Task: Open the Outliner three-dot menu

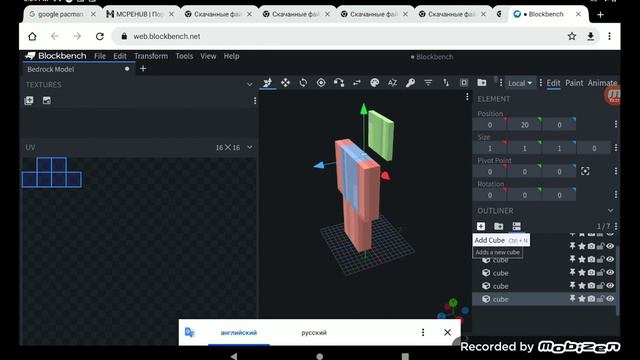Action: pos(616,226)
